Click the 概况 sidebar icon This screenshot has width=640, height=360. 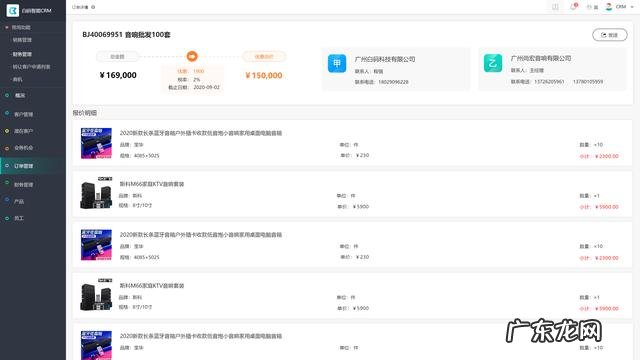click(x=7, y=95)
